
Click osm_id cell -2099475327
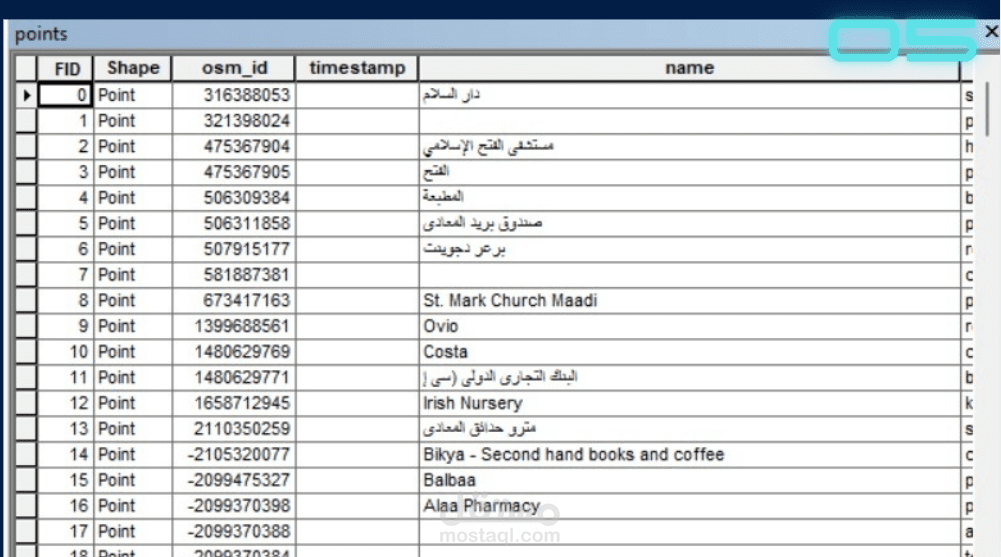click(x=234, y=480)
